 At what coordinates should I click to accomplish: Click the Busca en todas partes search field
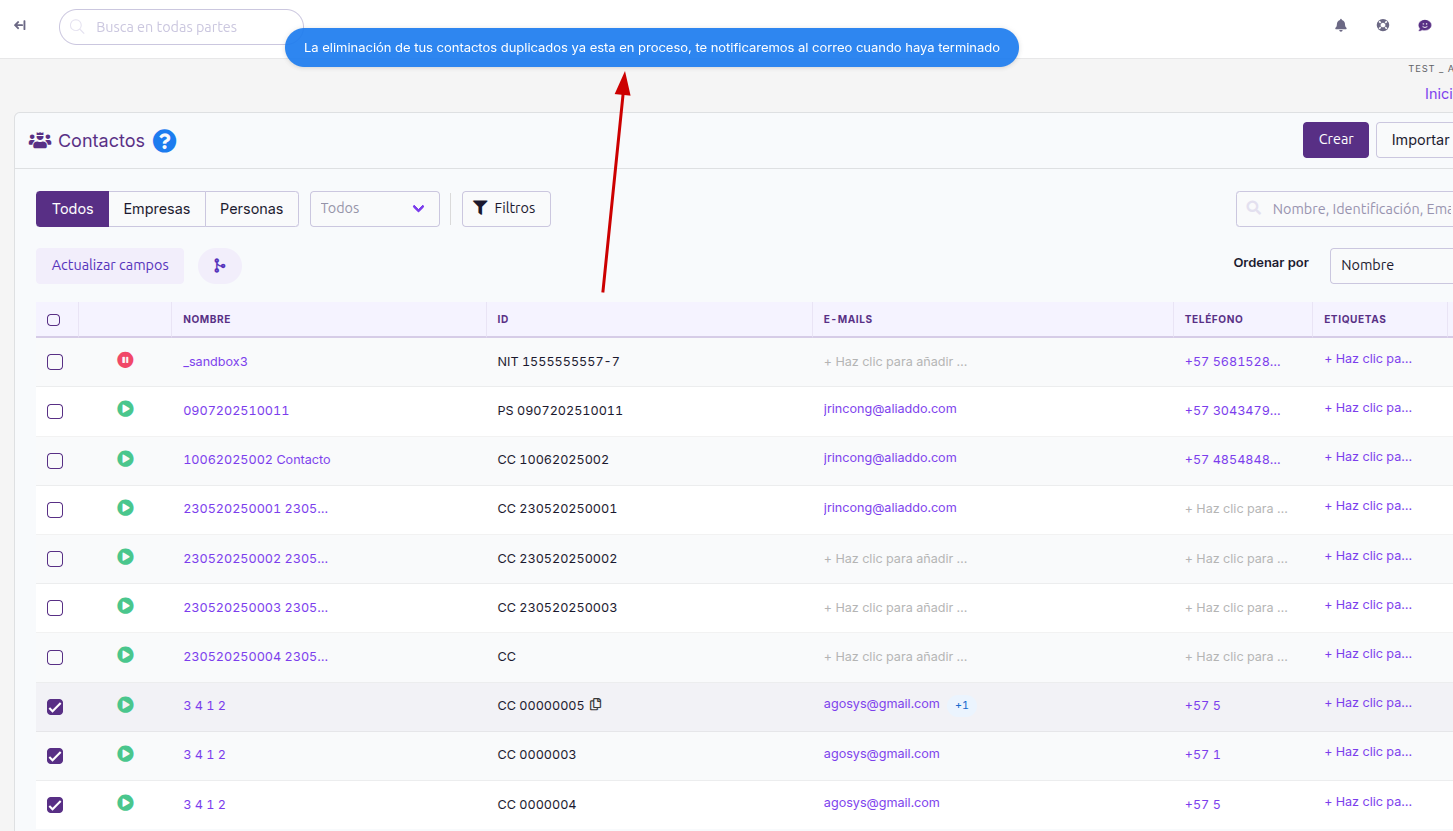[x=181, y=27]
